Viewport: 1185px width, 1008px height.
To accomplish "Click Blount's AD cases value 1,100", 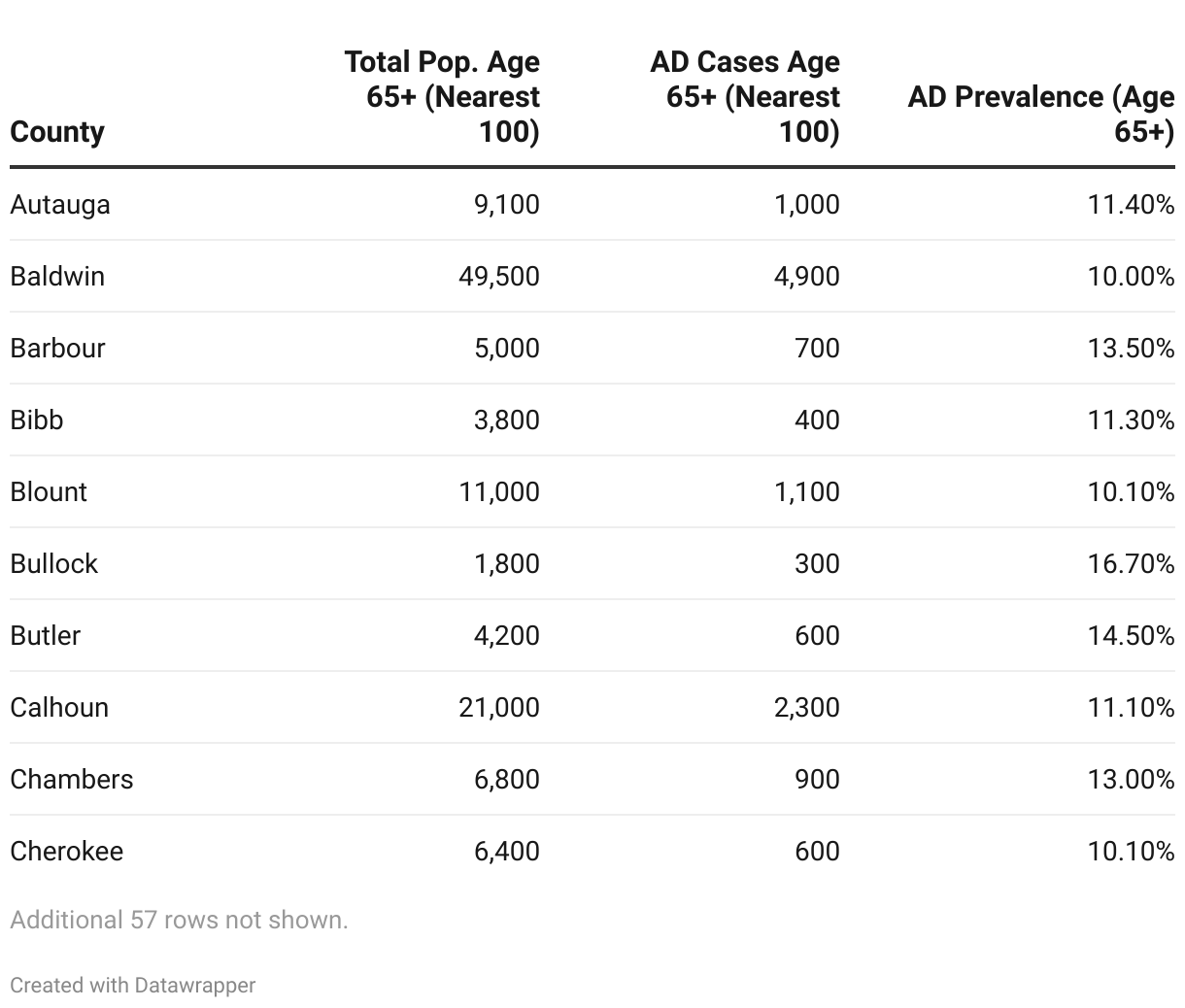I will 807,492.
